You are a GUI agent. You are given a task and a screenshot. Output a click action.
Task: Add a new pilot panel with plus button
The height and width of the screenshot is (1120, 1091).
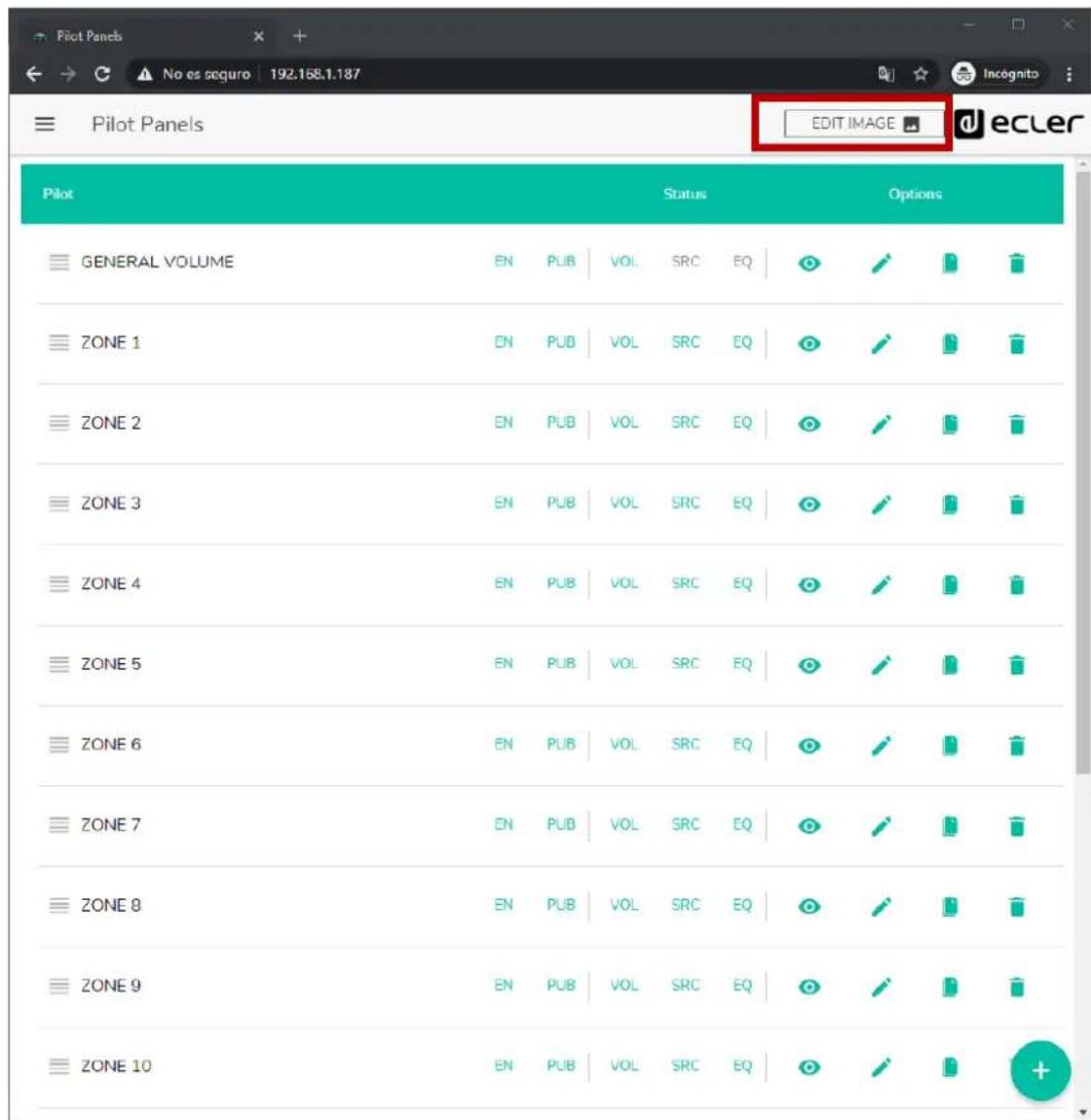pos(1040,1070)
